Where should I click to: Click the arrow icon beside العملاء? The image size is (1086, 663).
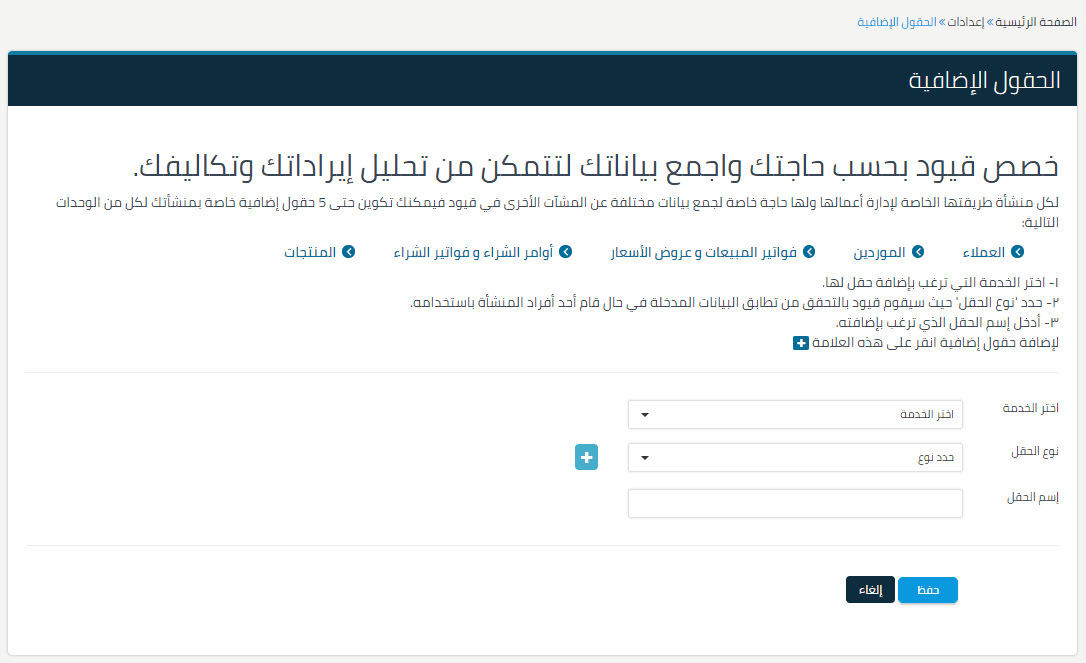click(1019, 252)
